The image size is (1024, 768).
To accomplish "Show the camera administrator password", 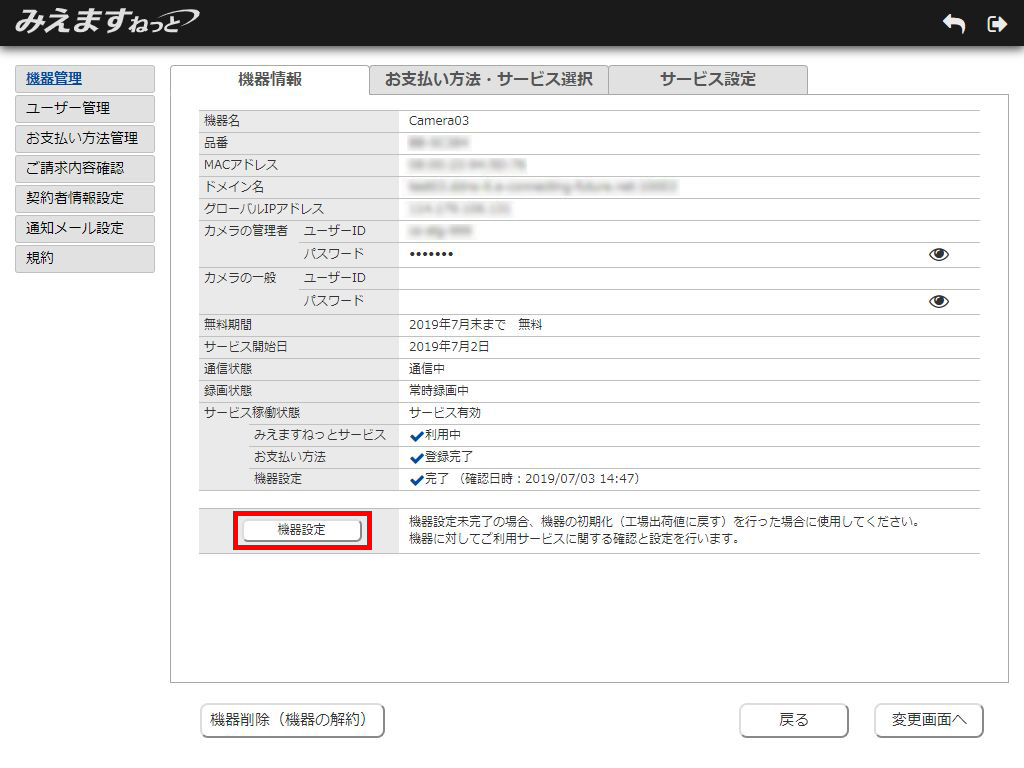I will [938, 255].
